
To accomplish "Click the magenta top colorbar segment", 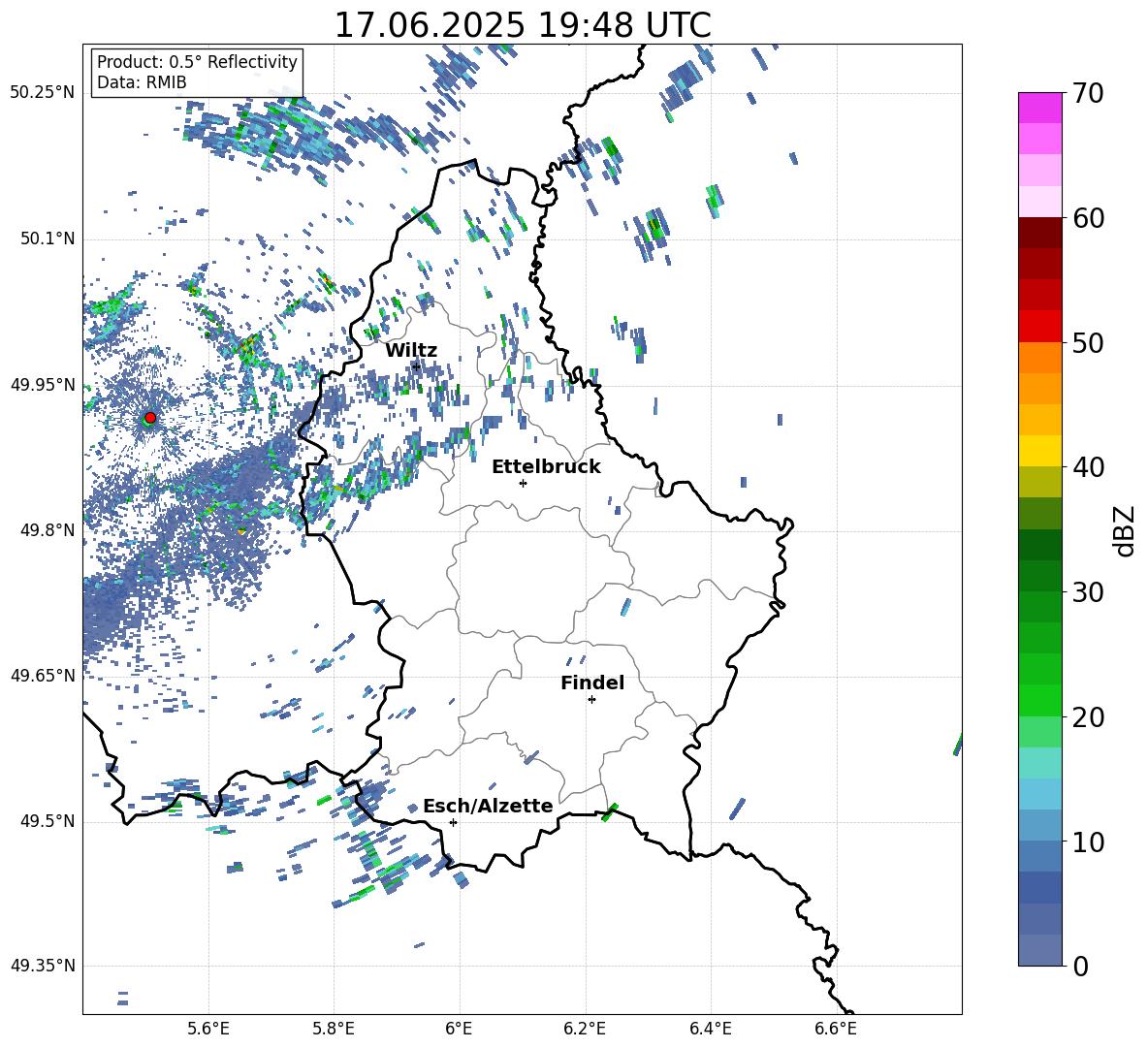I will (x=1039, y=109).
